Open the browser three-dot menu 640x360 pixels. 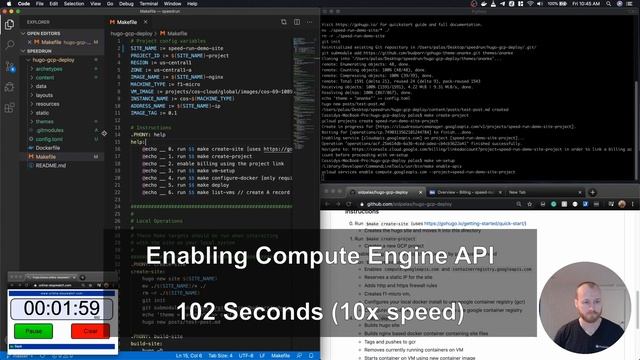(633, 204)
